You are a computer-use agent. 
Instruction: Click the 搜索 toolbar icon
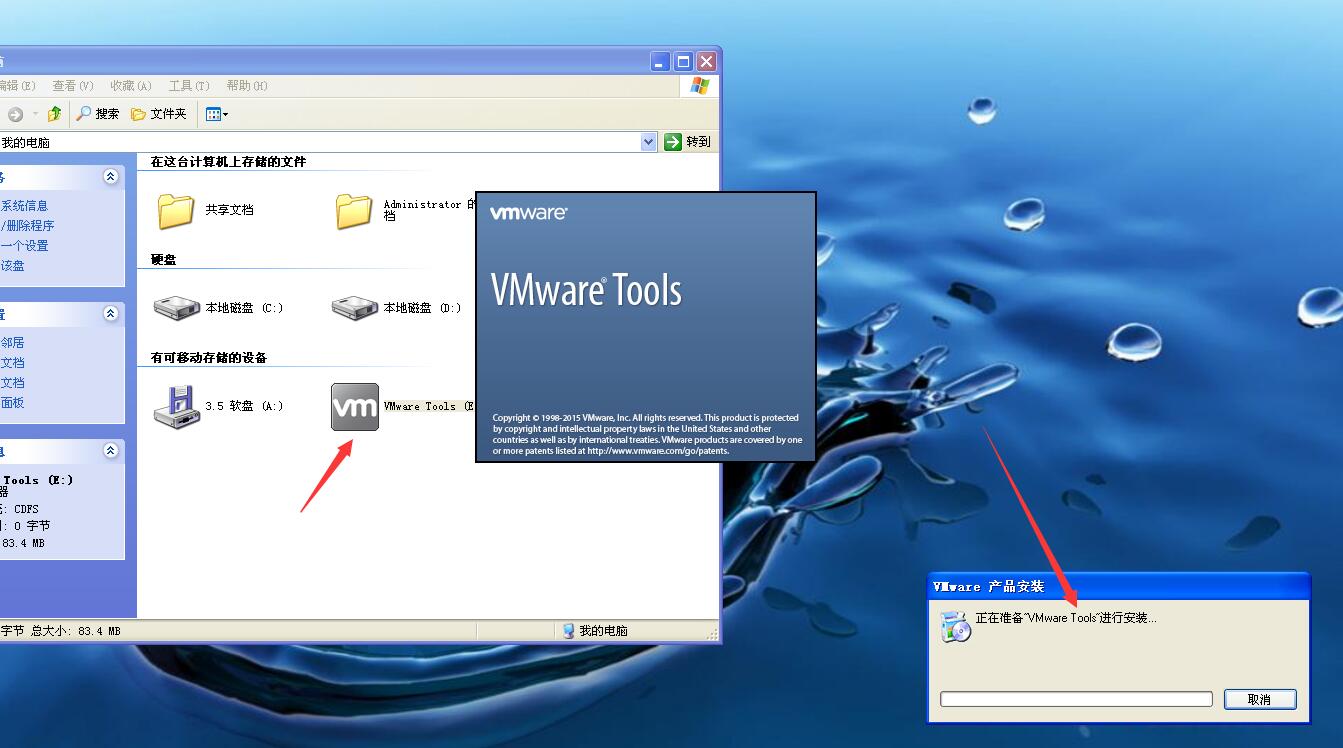click(x=97, y=113)
